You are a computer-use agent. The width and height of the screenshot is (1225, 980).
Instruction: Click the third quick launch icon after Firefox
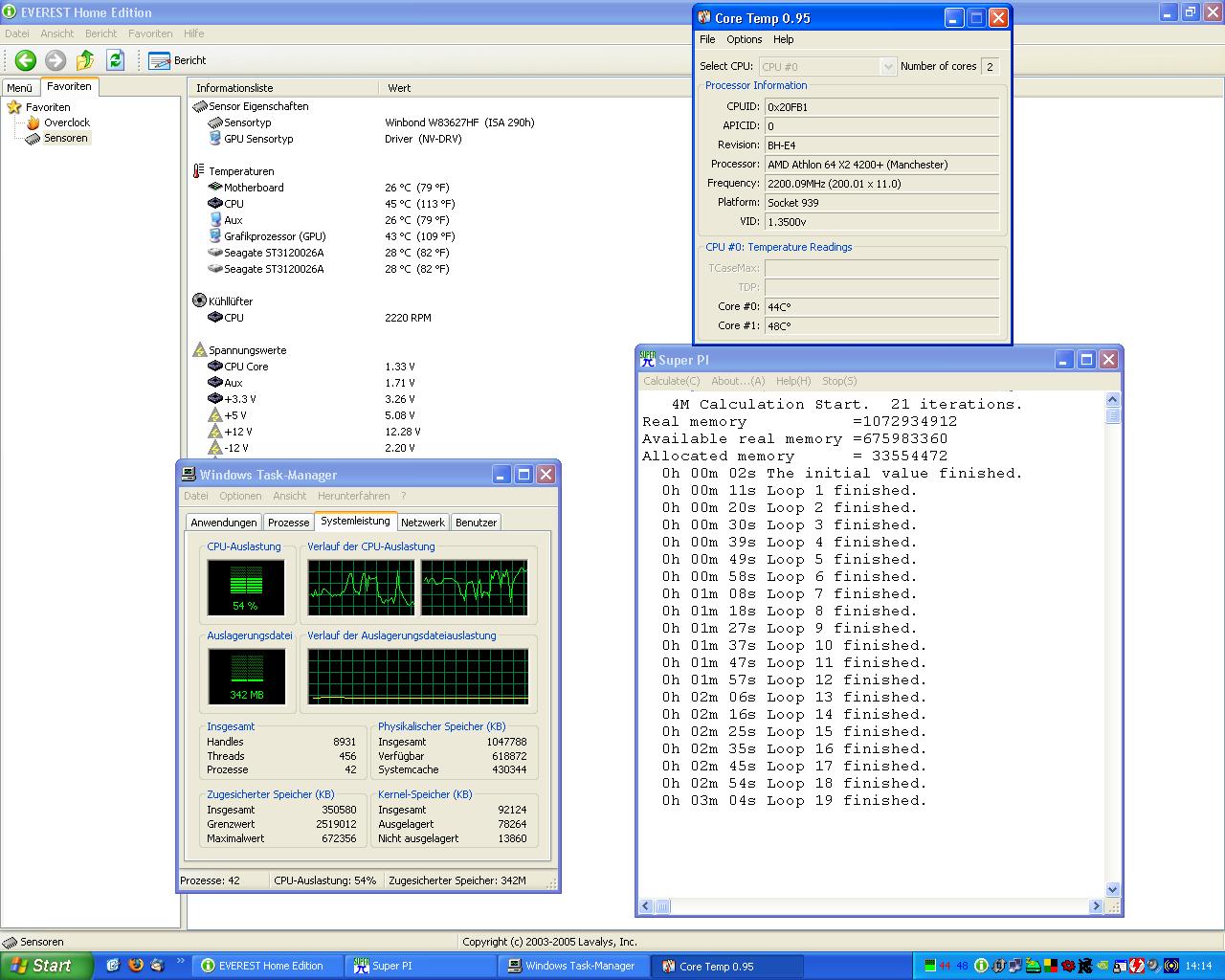click(159, 965)
